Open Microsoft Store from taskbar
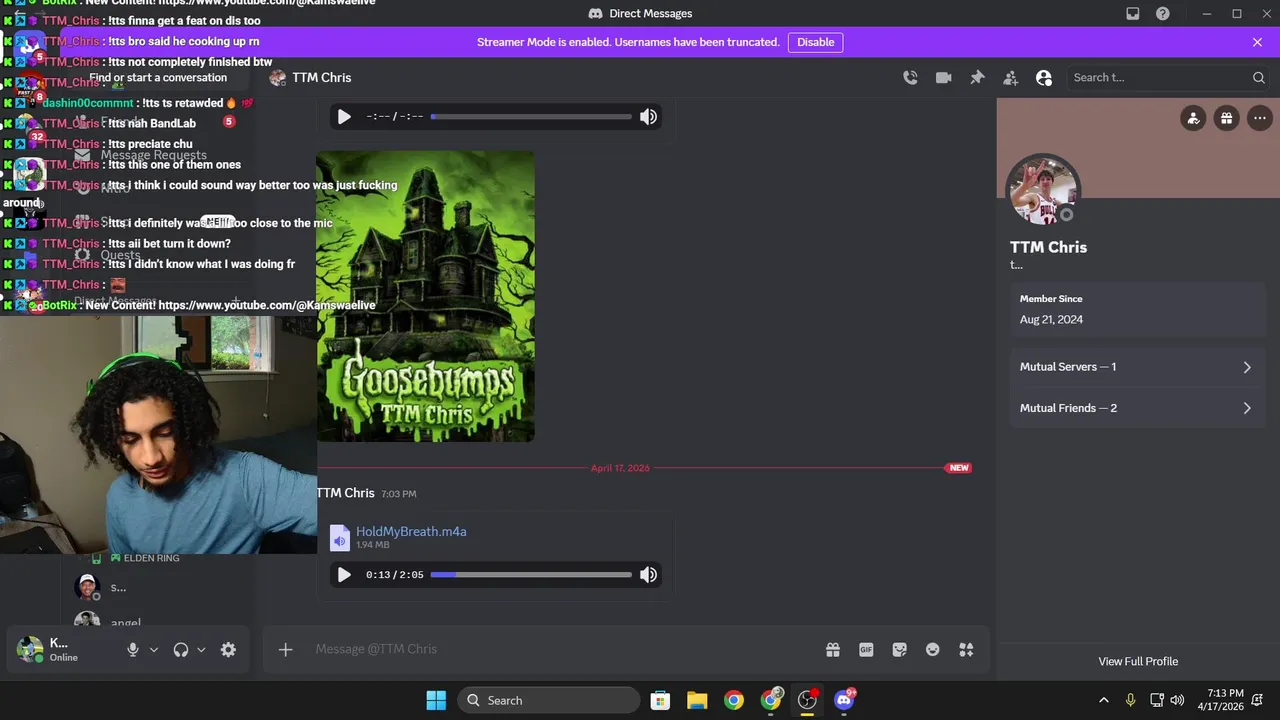This screenshot has height=720, width=1280. [660, 700]
